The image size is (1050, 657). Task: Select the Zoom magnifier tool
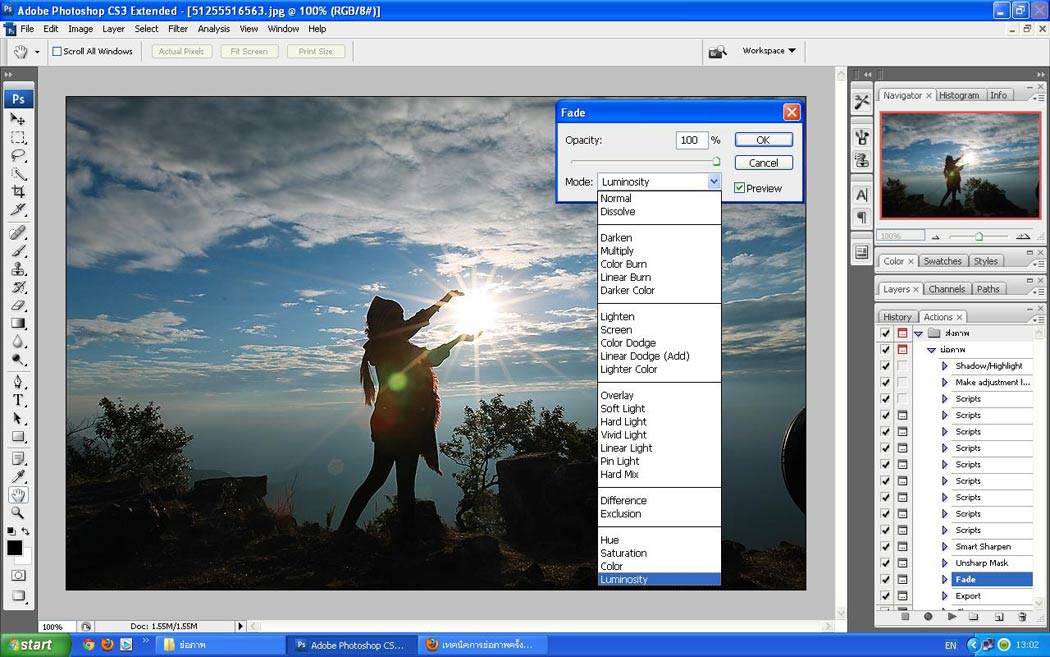[18, 513]
